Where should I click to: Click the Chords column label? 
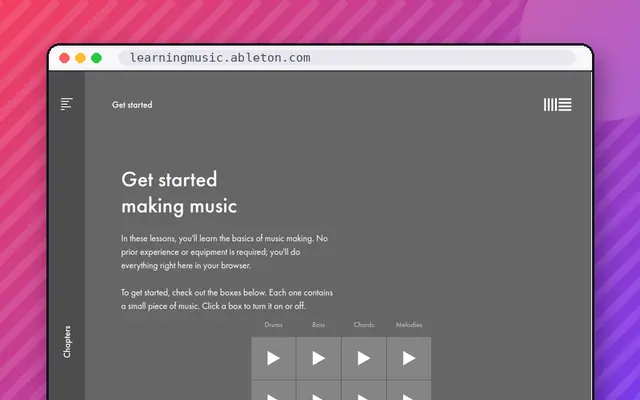coord(364,325)
